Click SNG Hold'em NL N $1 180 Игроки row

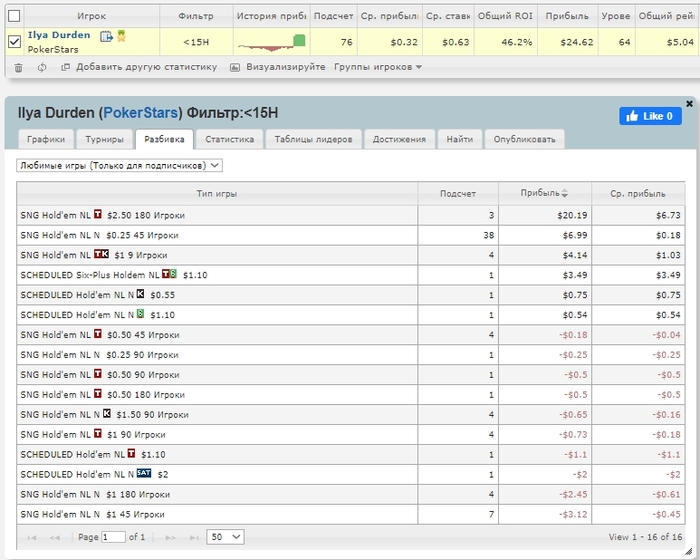pyautogui.click(x=350, y=494)
